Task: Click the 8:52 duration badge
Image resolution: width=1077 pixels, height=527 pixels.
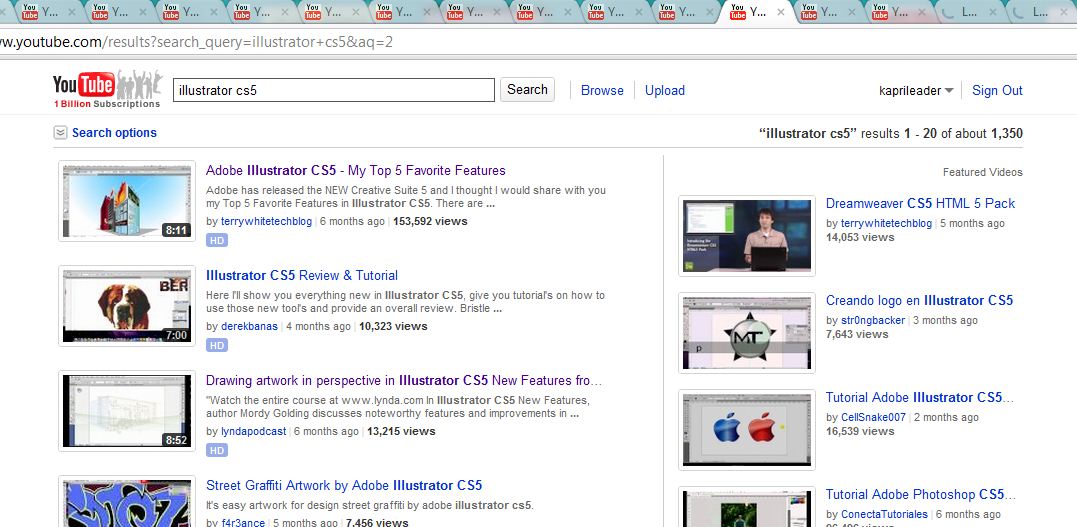Action: pyautogui.click(x=177, y=440)
